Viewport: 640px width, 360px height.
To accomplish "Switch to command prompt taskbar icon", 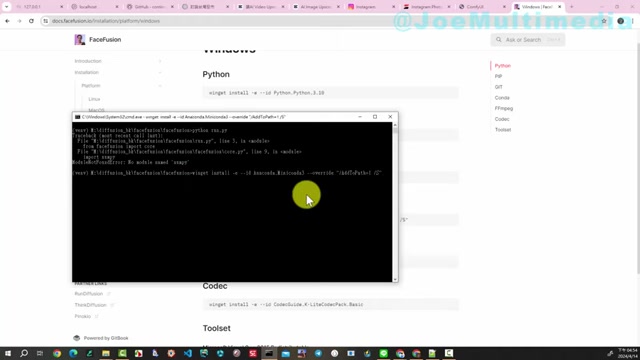I will 269,353.
